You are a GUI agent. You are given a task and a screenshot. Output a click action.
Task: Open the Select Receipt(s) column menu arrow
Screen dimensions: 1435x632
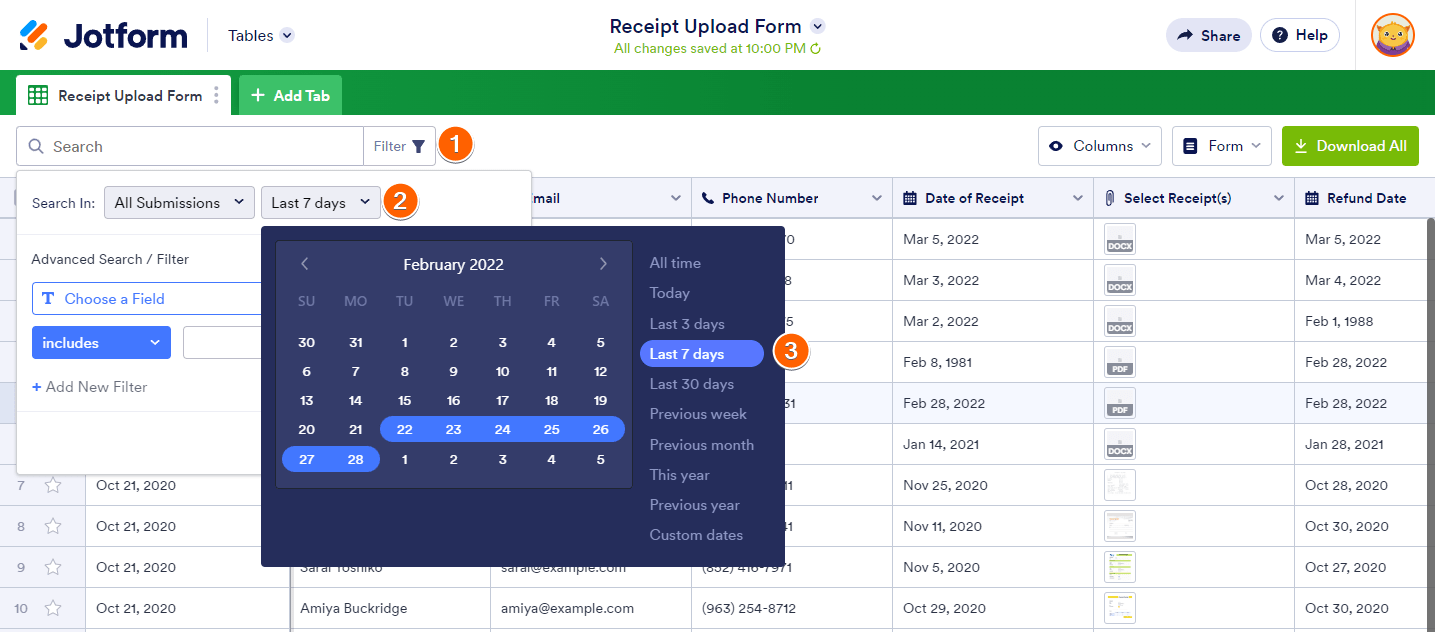pos(1278,198)
